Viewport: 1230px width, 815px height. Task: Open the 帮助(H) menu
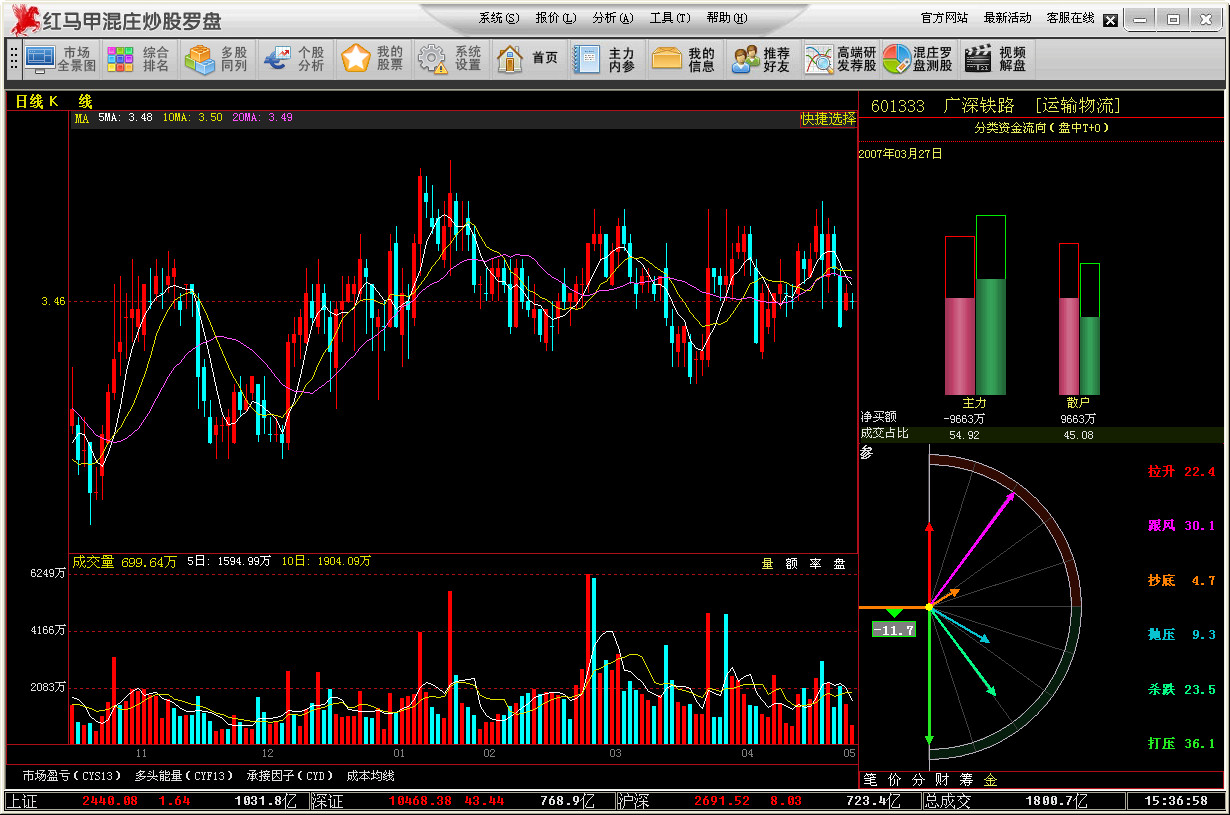coord(727,18)
